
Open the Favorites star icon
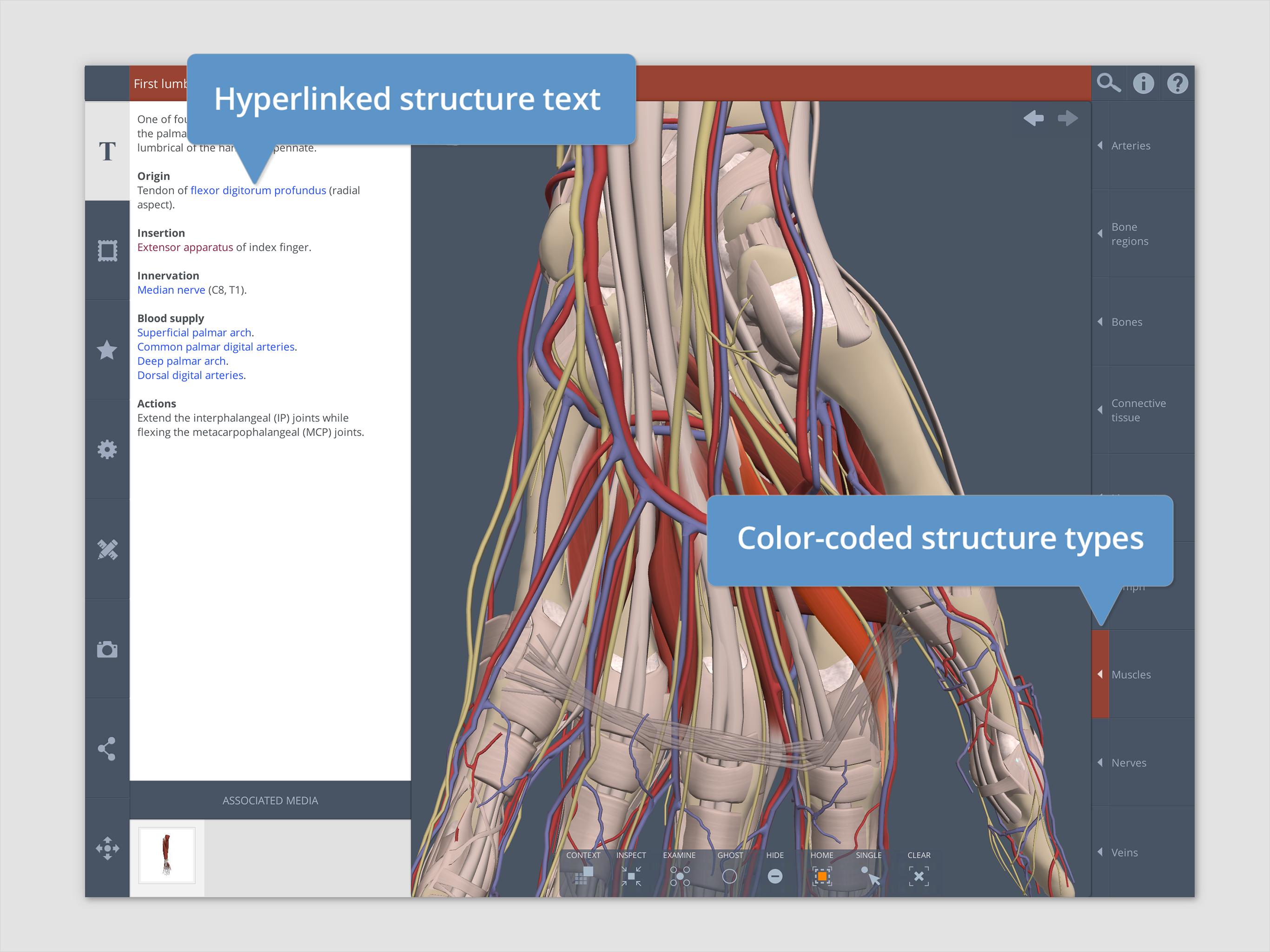107,350
